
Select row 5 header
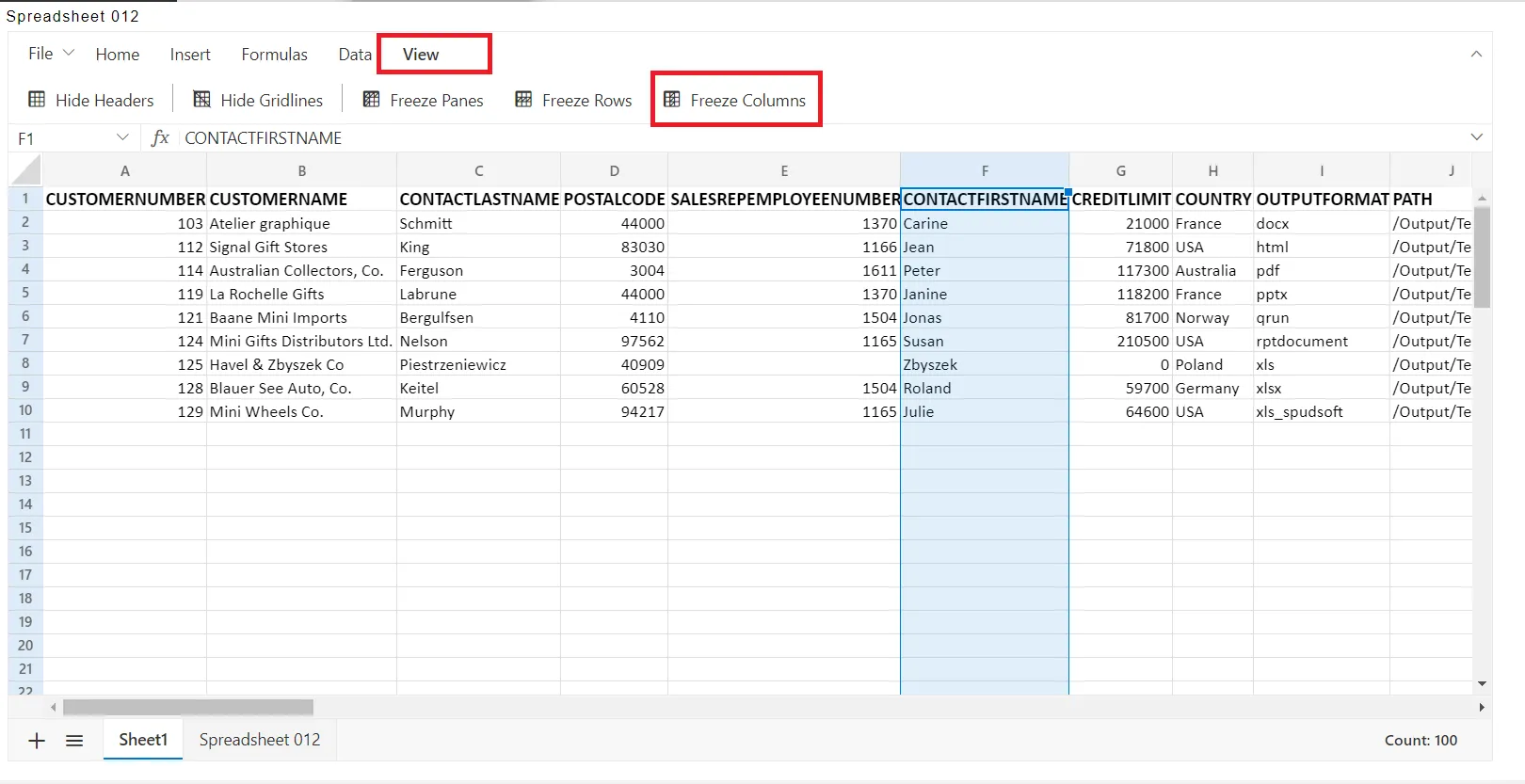(x=25, y=293)
